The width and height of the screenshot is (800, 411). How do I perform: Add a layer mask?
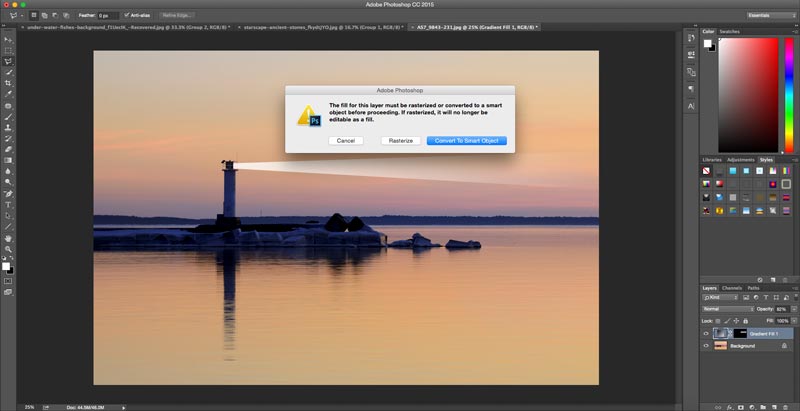pyautogui.click(x=741, y=407)
